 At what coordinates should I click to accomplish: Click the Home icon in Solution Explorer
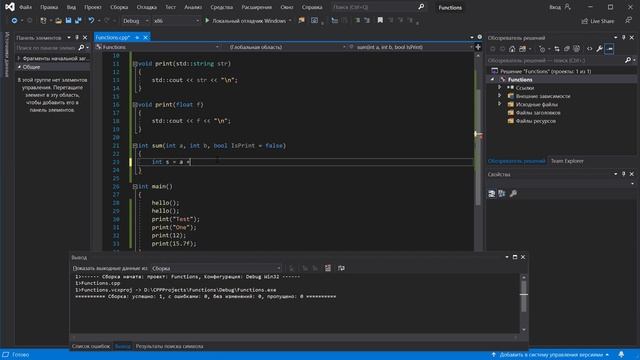(x=512, y=49)
